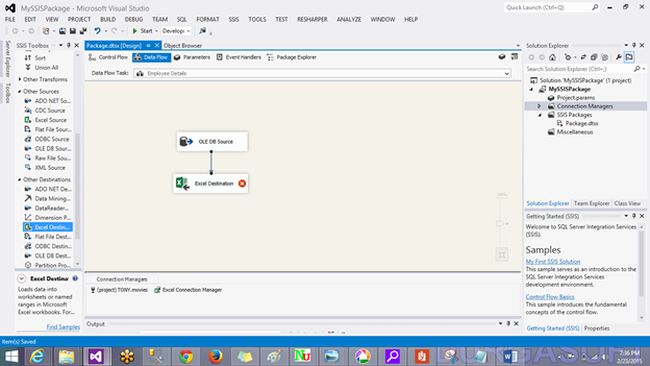Click fit-to-view button below zoom slider
650x366 pixels.
pyautogui.click(x=502, y=254)
